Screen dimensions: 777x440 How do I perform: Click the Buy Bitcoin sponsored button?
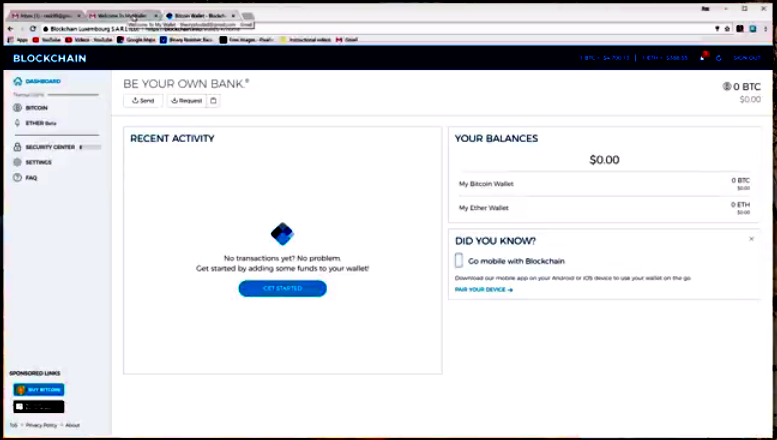[x=39, y=389]
